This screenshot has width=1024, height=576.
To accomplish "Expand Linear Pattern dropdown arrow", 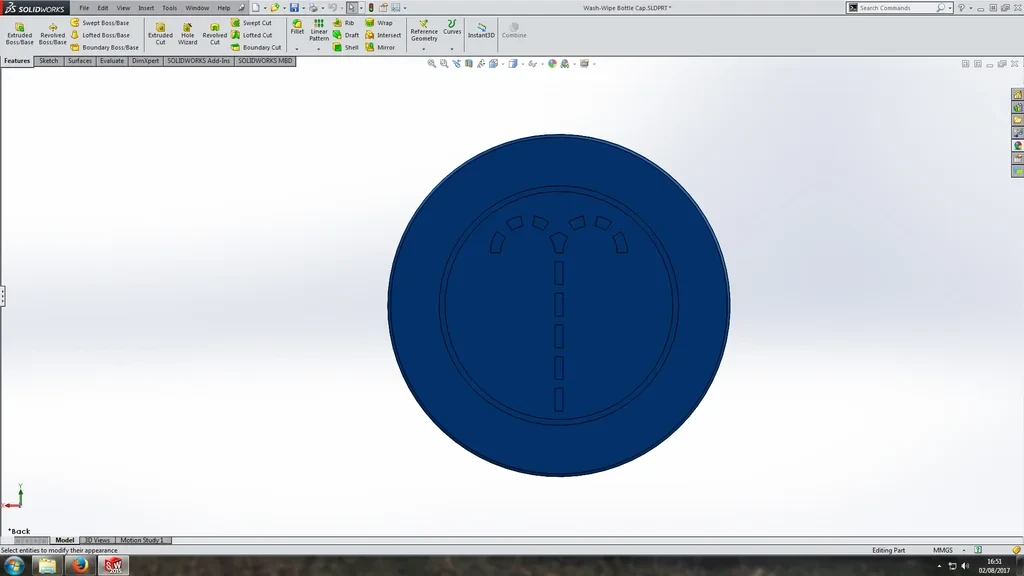I will (319, 49).
